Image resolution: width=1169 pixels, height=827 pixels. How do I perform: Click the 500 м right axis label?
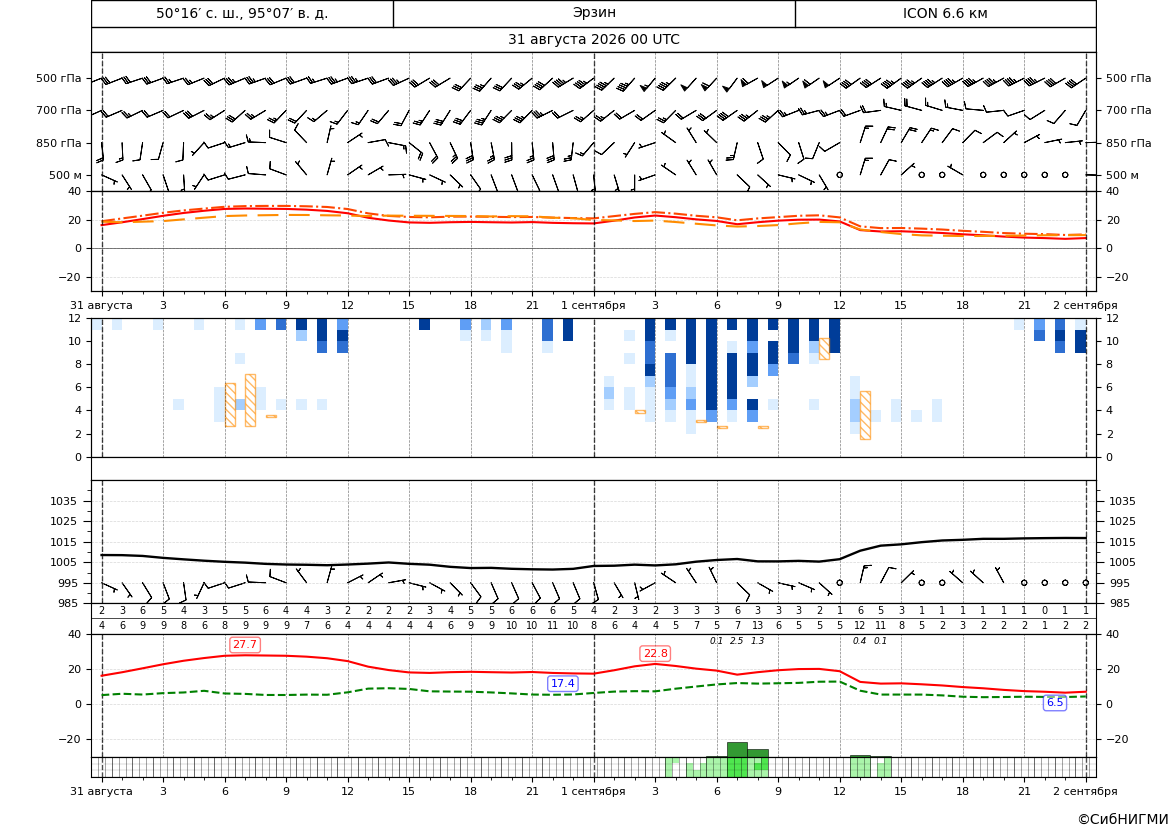pyautogui.click(x=1122, y=175)
